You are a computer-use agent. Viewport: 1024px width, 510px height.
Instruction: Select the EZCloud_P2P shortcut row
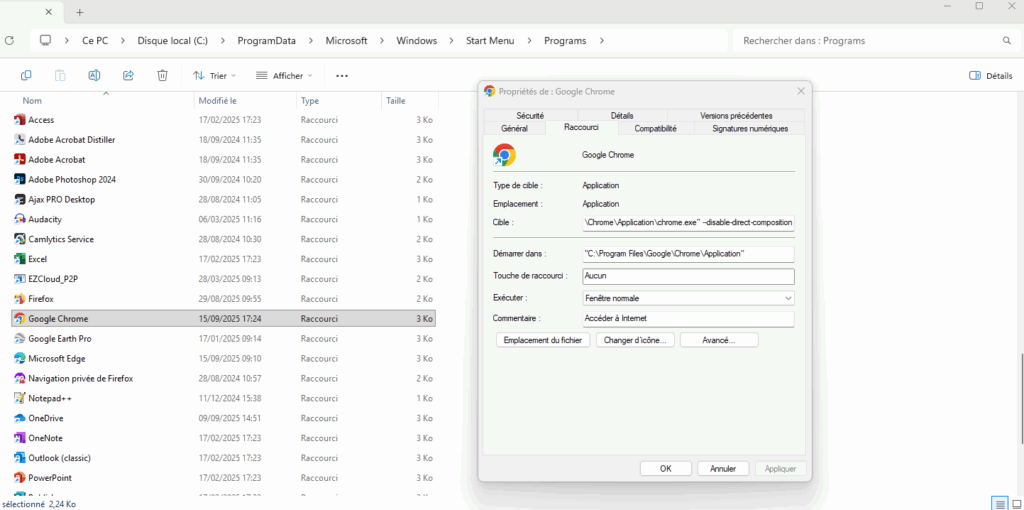(224, 279)
